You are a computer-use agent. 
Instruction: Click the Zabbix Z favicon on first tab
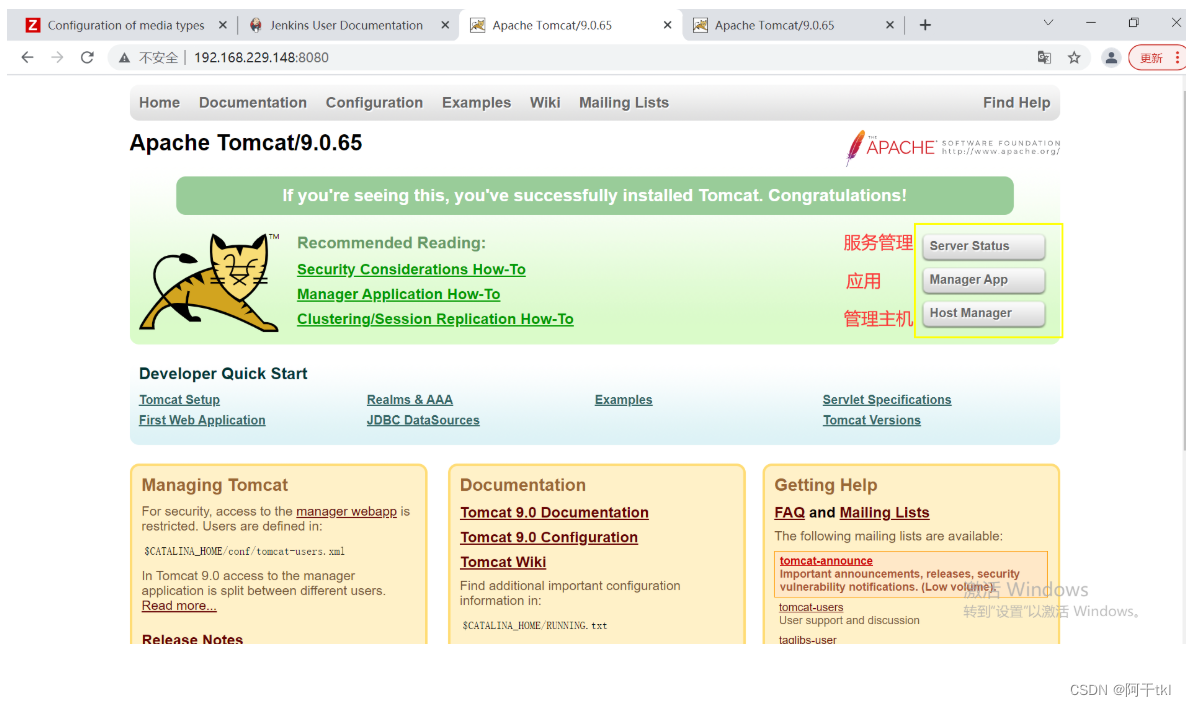pos(33,25)
